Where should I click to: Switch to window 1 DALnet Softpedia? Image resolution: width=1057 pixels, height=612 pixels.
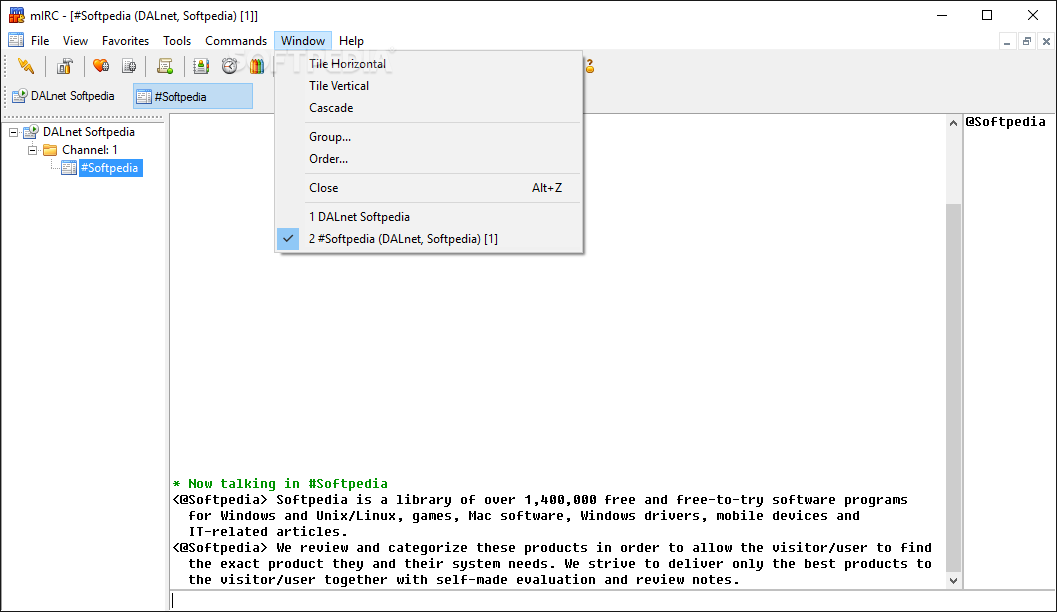point(429,217)
